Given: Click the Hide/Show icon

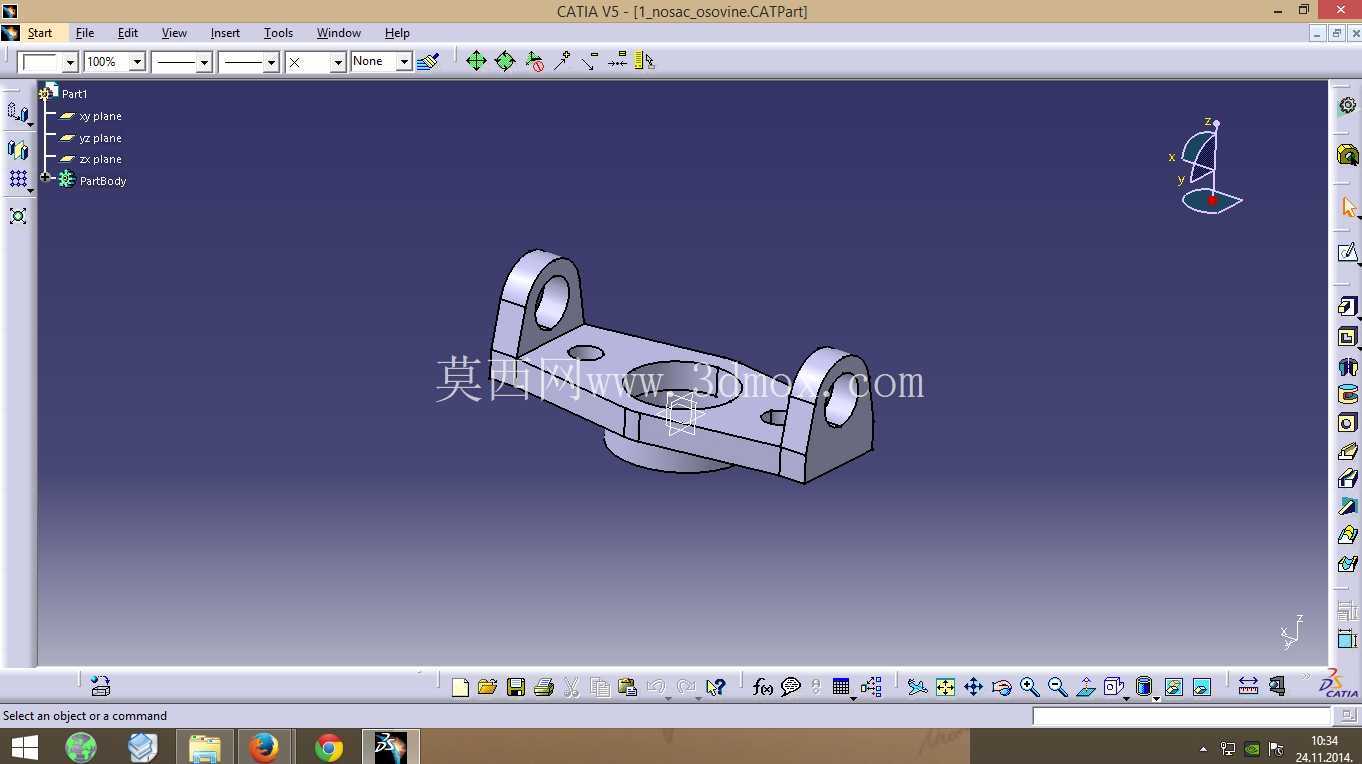Looking at the screenshot, I should (x=1173, y=687).
